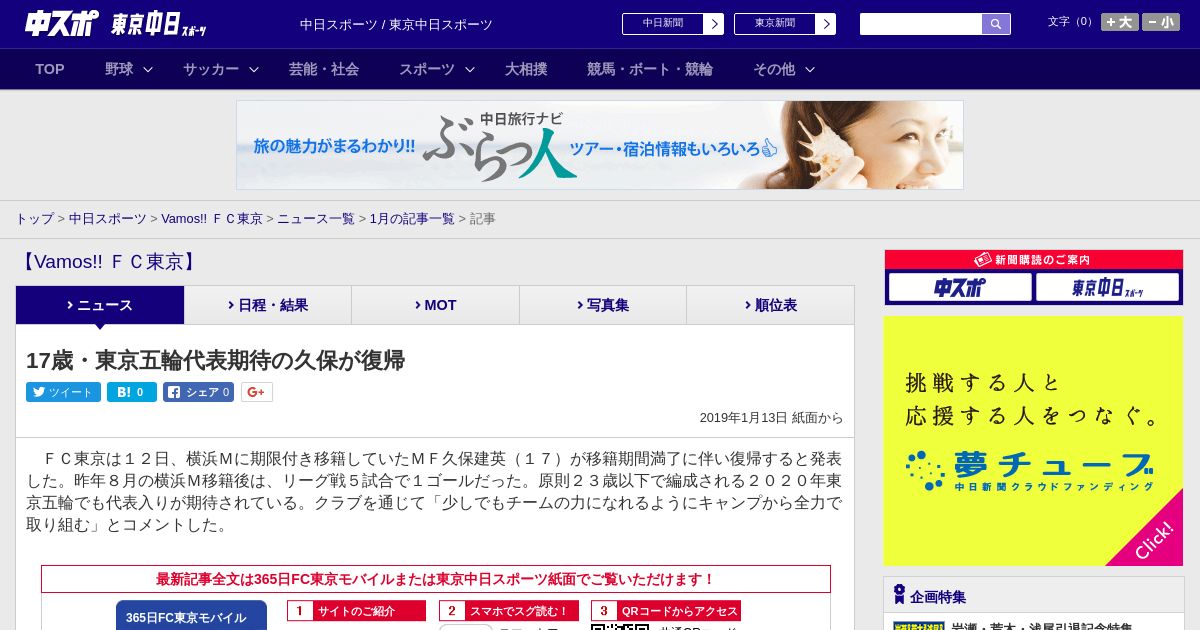Expand the サッカー dropdown chevron
1200x630 pixels.
pos(254,69)
